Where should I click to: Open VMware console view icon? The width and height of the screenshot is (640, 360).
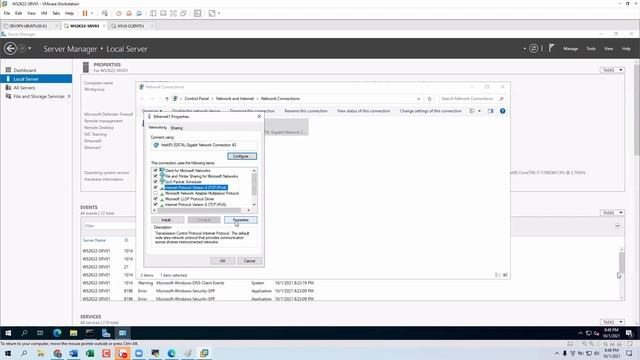[198, 13]
